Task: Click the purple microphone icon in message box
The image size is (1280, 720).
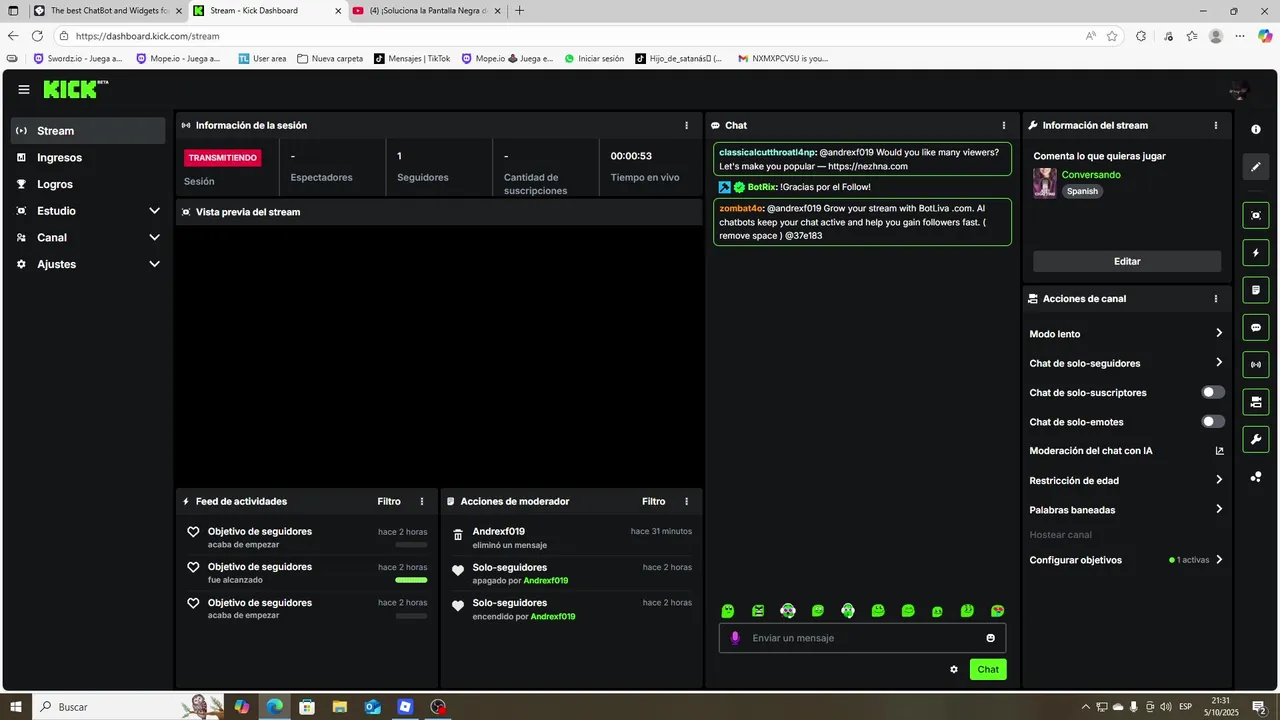Action: [735, 638]
